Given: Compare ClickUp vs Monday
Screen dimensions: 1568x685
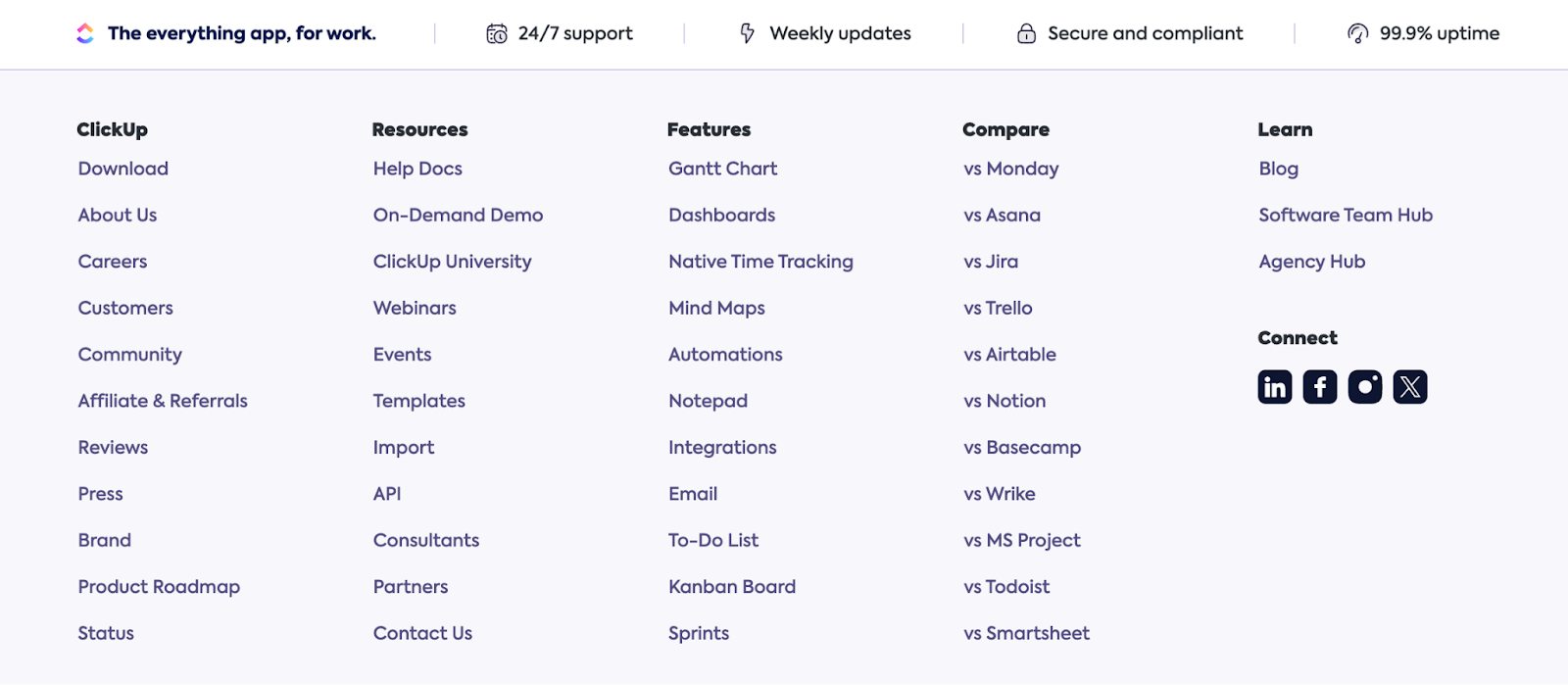Looking at the screenshot, I should 1011,169.
